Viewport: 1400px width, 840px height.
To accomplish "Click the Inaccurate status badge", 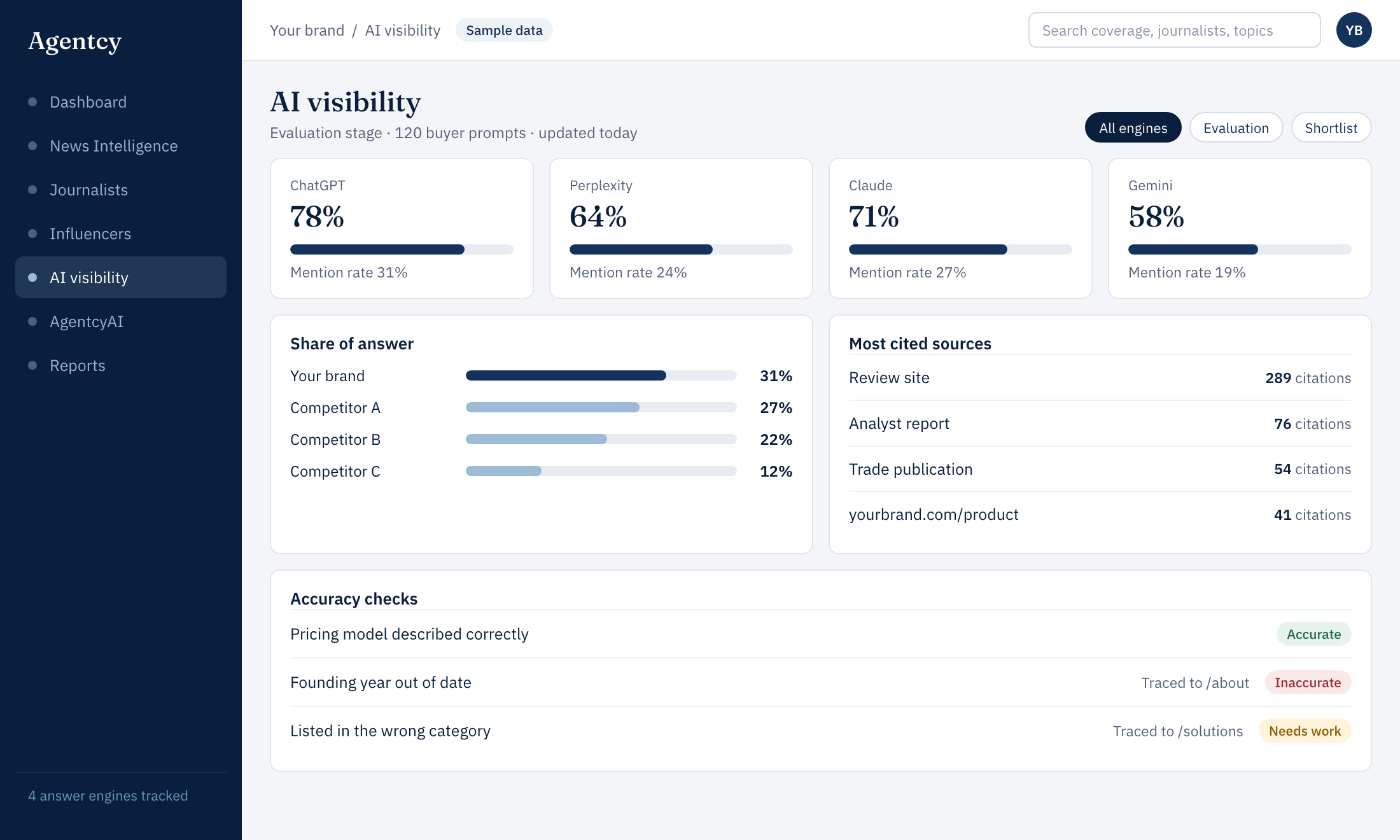I will (x=1308, y=683).
